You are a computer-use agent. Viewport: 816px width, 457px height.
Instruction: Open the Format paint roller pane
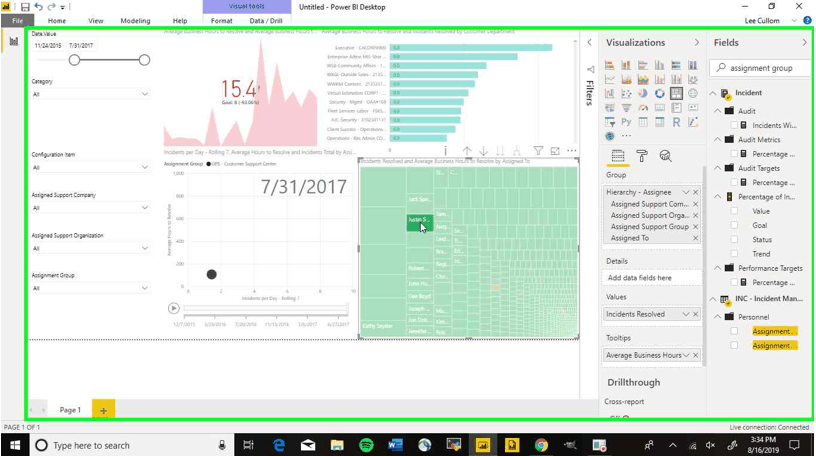pos(642,156)
